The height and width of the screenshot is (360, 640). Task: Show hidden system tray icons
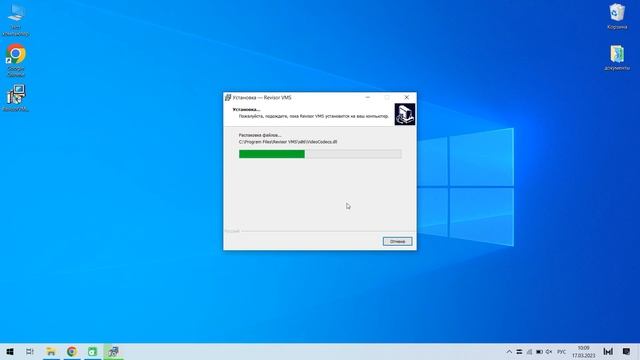pos(509,351)
